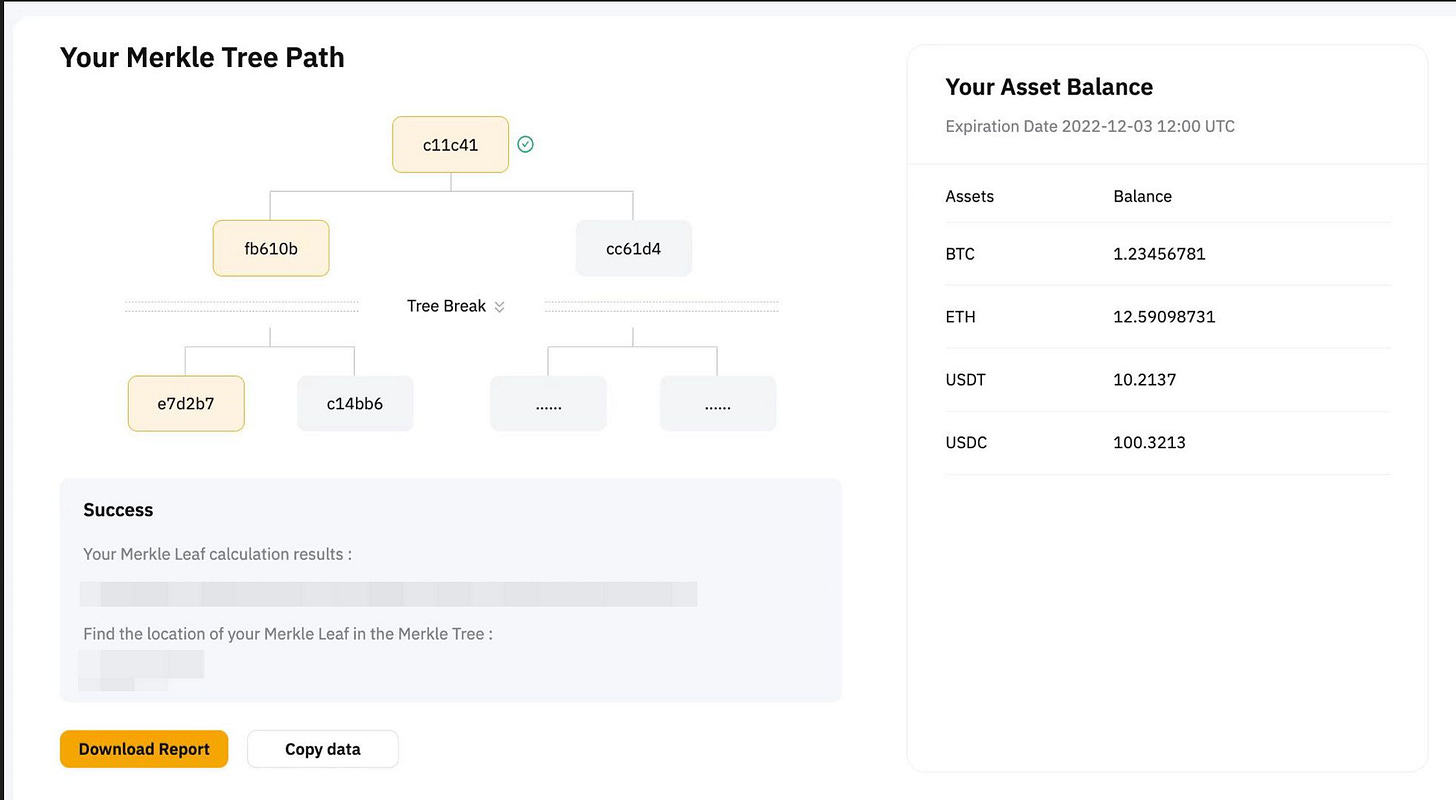Image resolution: width=1456 pixels, height=800 pixels.
Task: Select the ETH balance 12.59098731
Action: 1164,317
